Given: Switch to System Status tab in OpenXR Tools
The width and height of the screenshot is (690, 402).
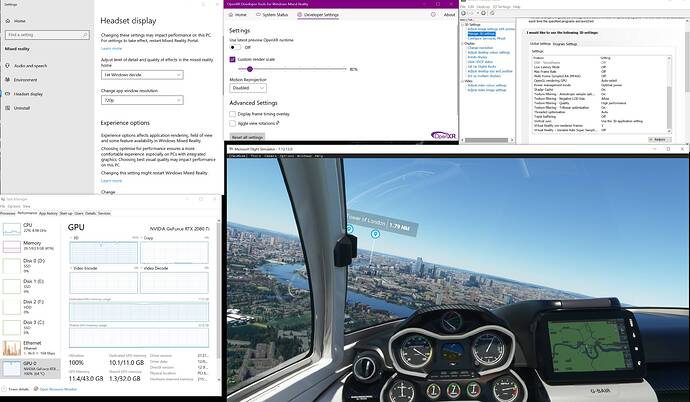Looking at the screenshot, I should pos(272,15).
